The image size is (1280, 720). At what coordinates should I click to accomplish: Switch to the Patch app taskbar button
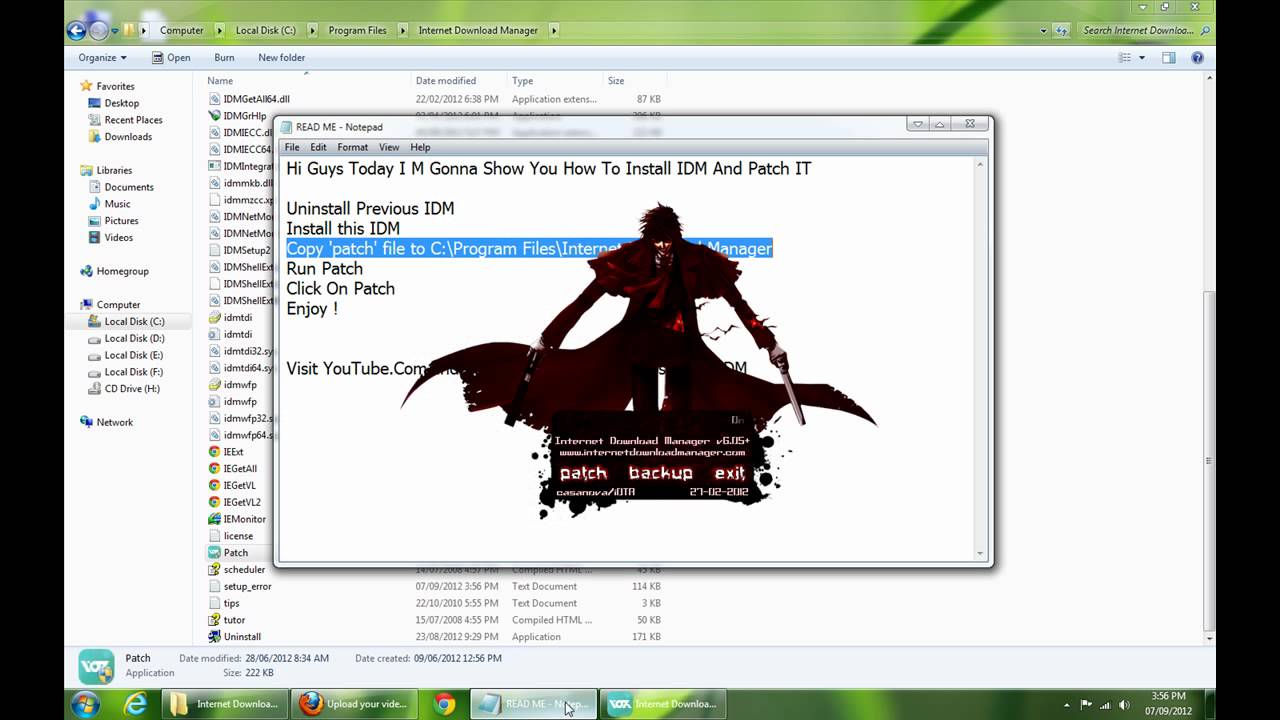click(x=663, y=704)
